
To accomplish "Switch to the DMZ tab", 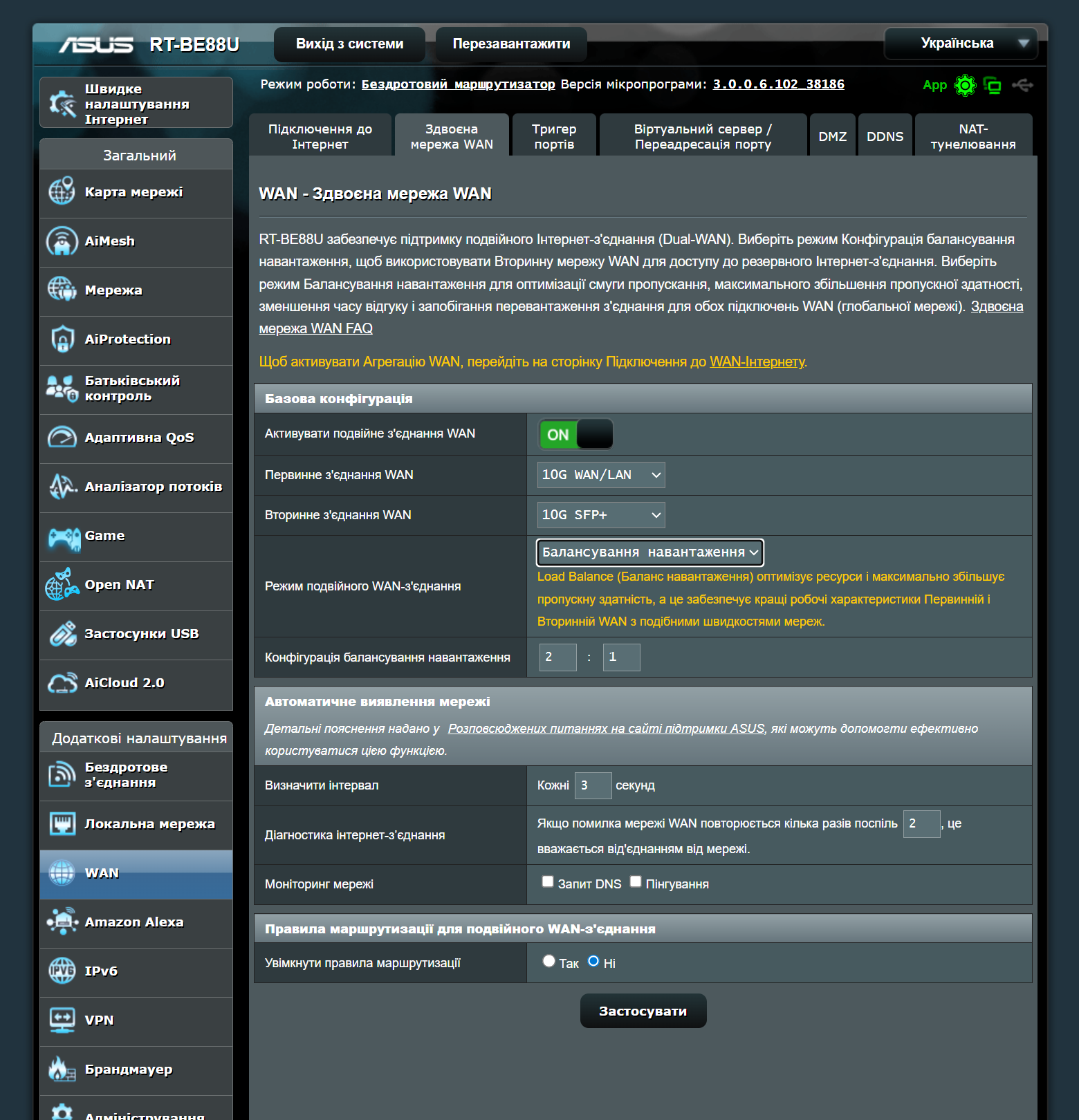I will coord(833,136).
